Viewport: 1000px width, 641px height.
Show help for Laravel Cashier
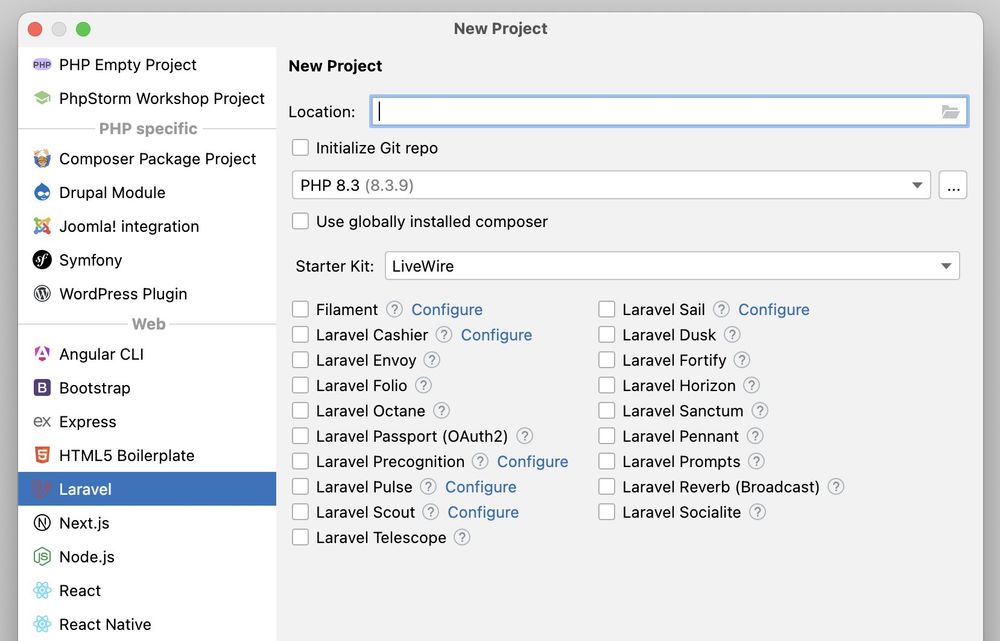[444, 335]
